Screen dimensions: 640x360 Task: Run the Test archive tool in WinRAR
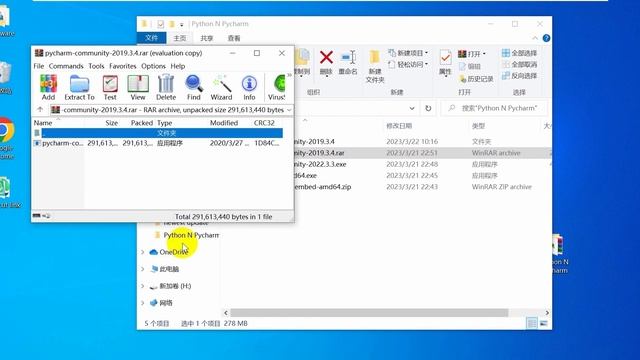coord(110,87)
